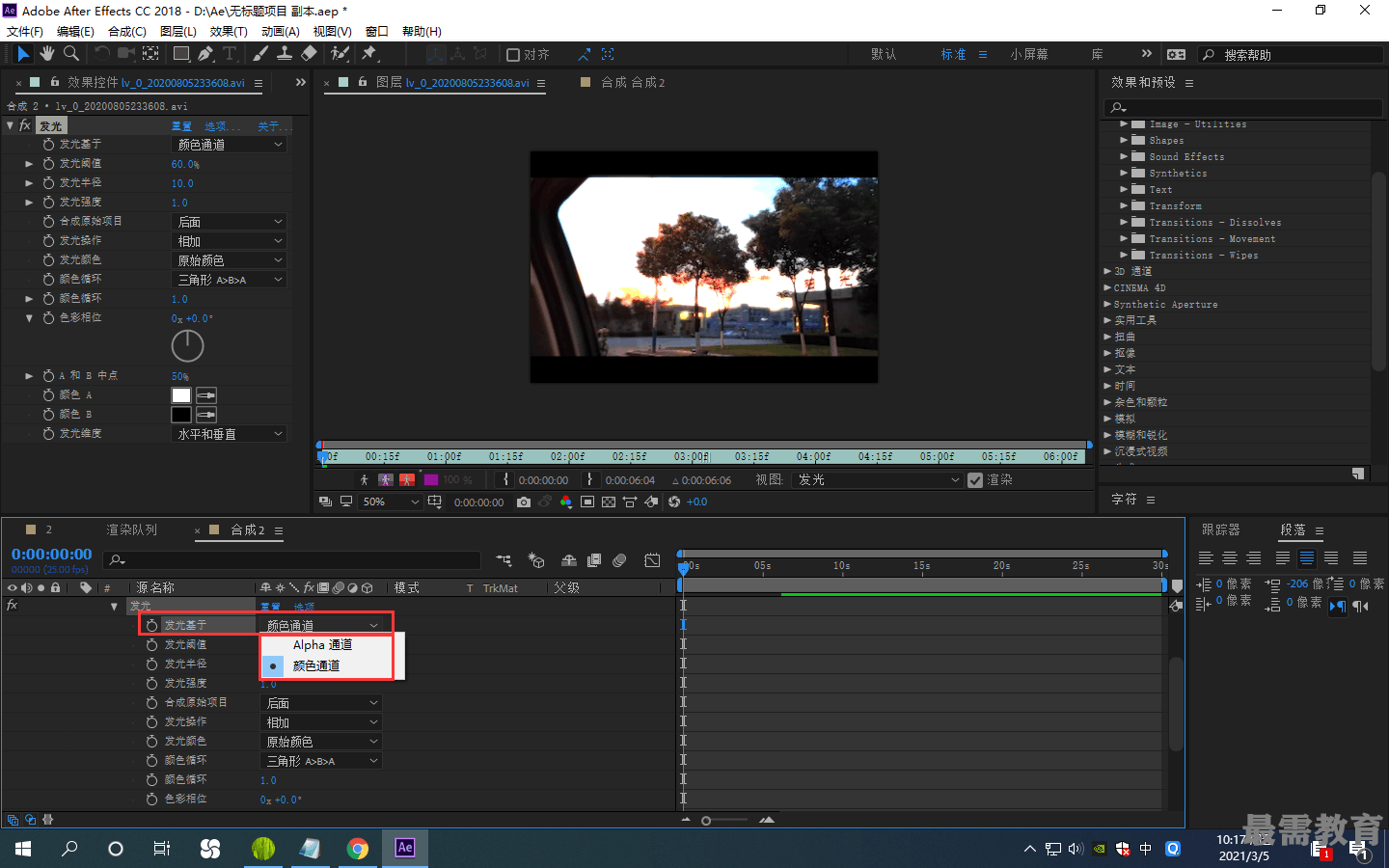Image resolution: width=1389 pixels, height=868 pixels.
Task: Select the Eraser tool
Action: click(309, 54)
